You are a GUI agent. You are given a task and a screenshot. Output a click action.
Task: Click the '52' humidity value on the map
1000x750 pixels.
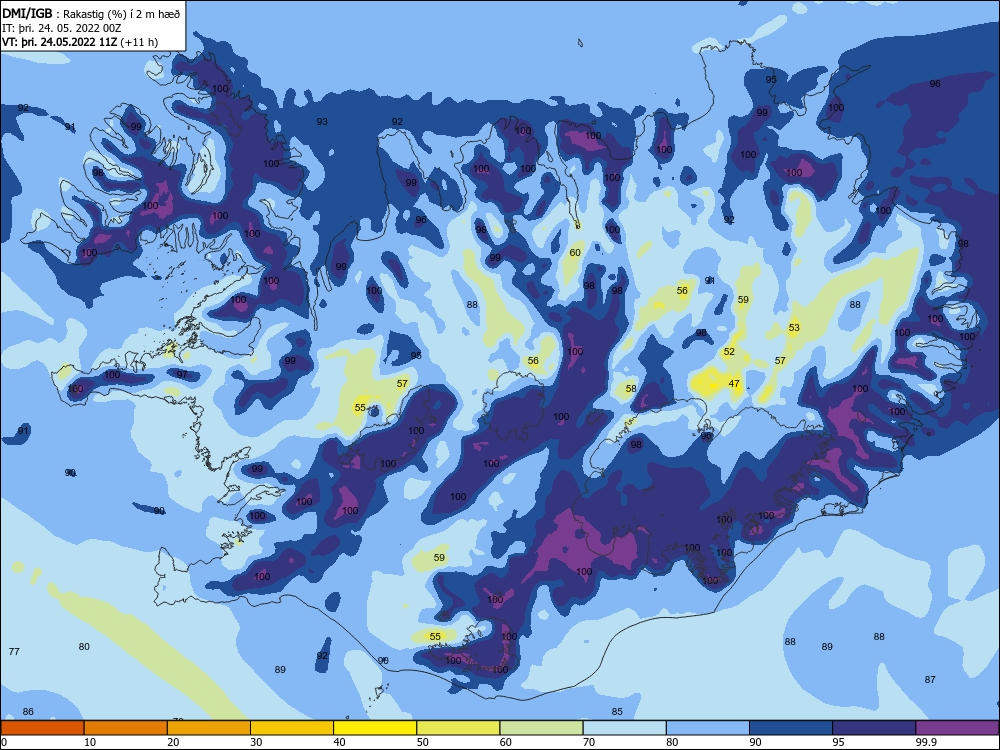tap(729, 351)
